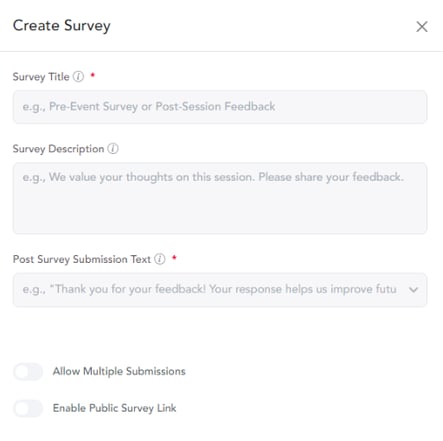Click the Create Survey heading
The image size is (443, 441).
(62, 26)
